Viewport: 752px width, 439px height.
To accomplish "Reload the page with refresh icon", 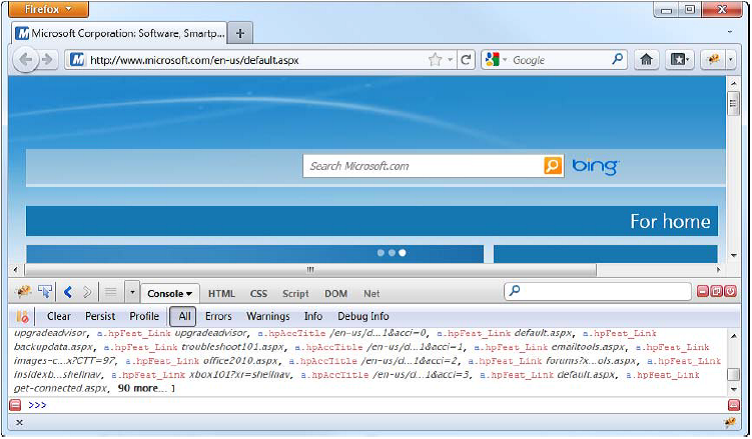I will coord(466,60).
